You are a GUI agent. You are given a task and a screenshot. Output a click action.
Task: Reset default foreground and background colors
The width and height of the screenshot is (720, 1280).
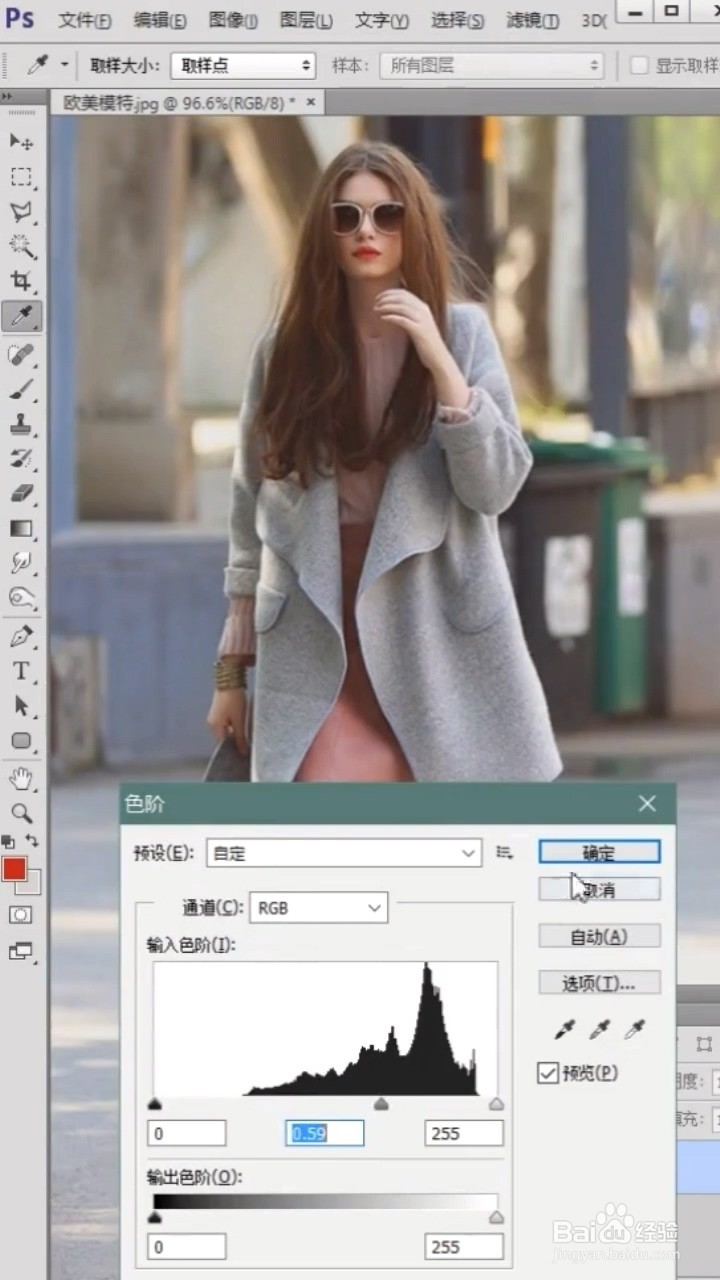pos(9,842)
